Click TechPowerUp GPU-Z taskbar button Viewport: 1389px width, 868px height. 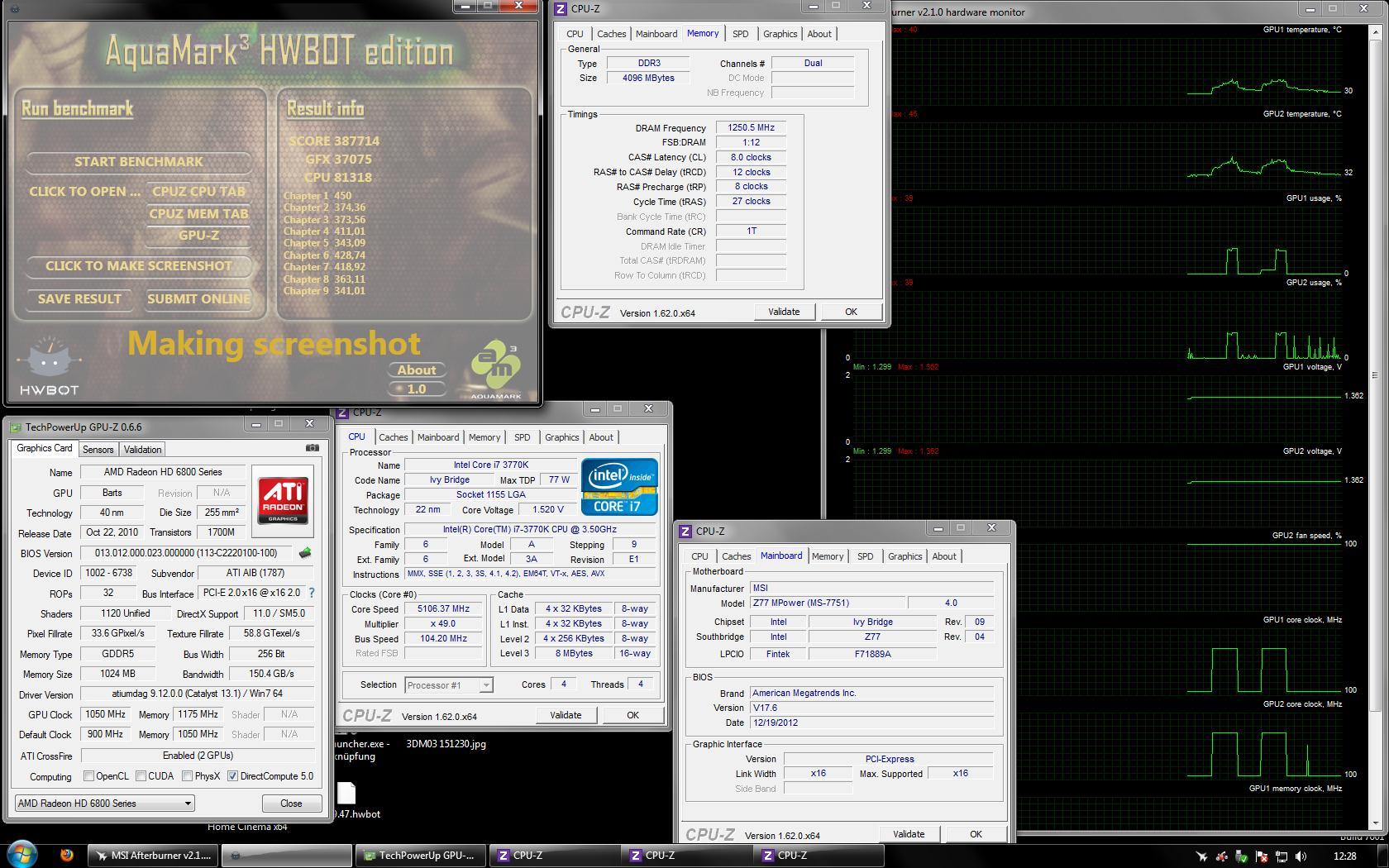pyautogui.click(x=420, y=856)
